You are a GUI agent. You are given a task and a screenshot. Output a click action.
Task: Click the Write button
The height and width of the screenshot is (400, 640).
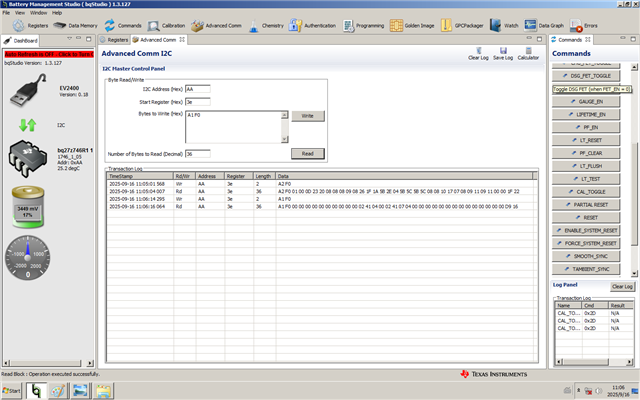(308, 116)
